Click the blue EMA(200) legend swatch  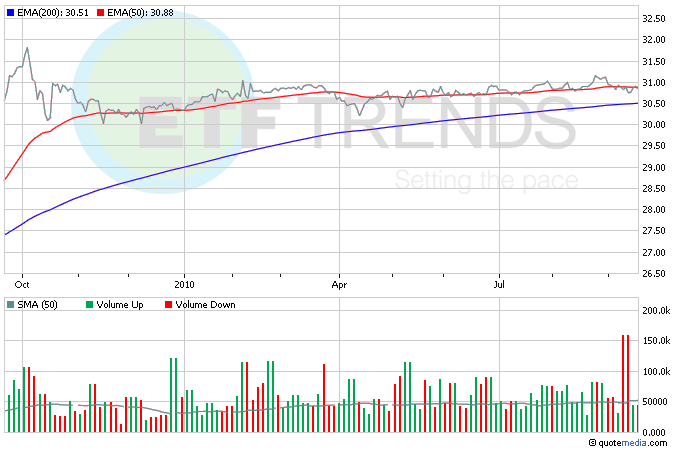(x=10, y=13)
